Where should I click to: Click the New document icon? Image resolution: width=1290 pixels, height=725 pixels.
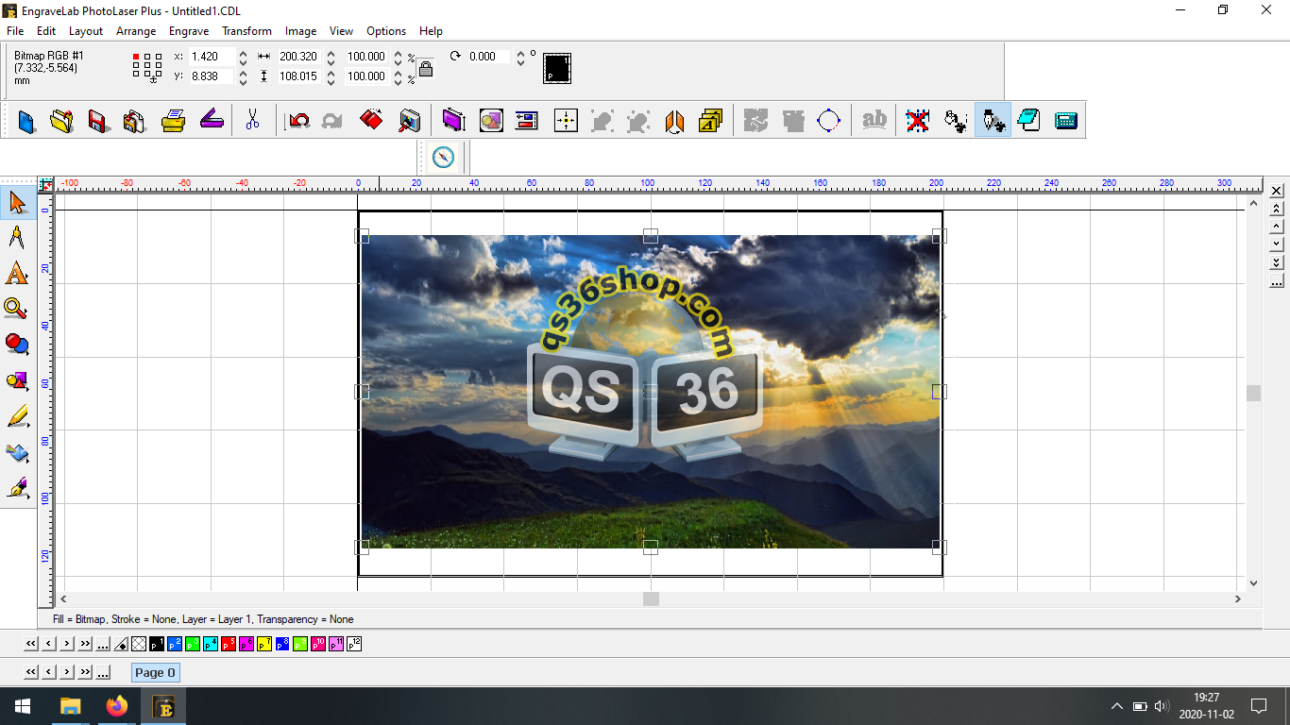coord(26,121)
